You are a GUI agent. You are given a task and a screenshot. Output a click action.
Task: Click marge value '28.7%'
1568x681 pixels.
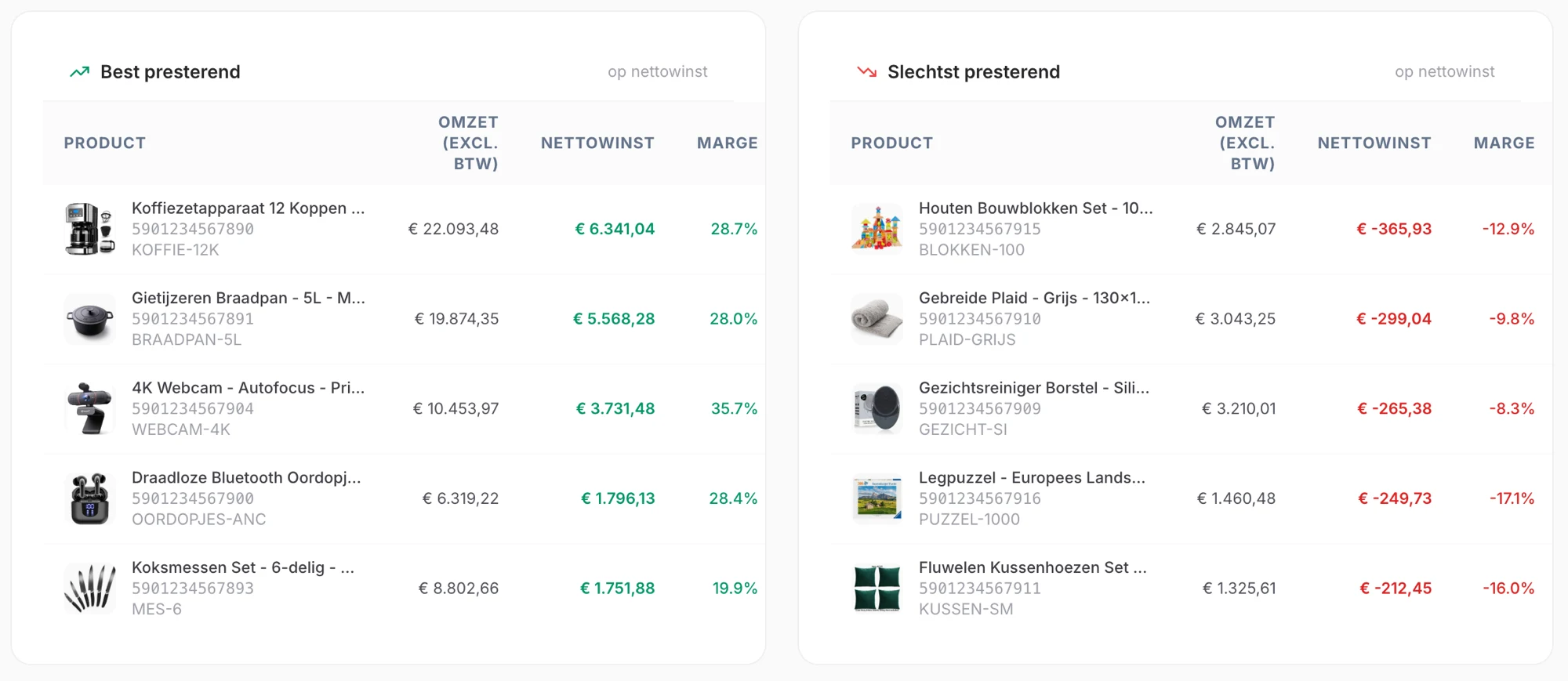734,229
